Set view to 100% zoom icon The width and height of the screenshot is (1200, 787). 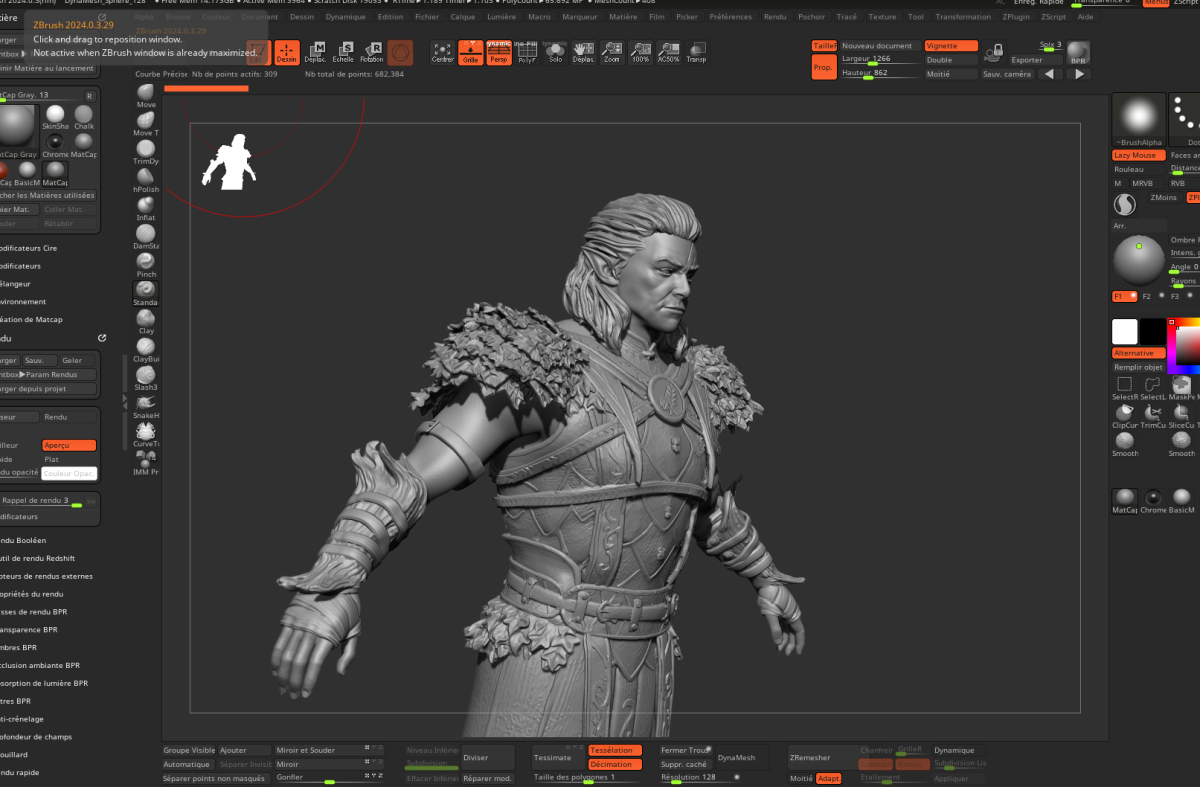click(640, 53)
